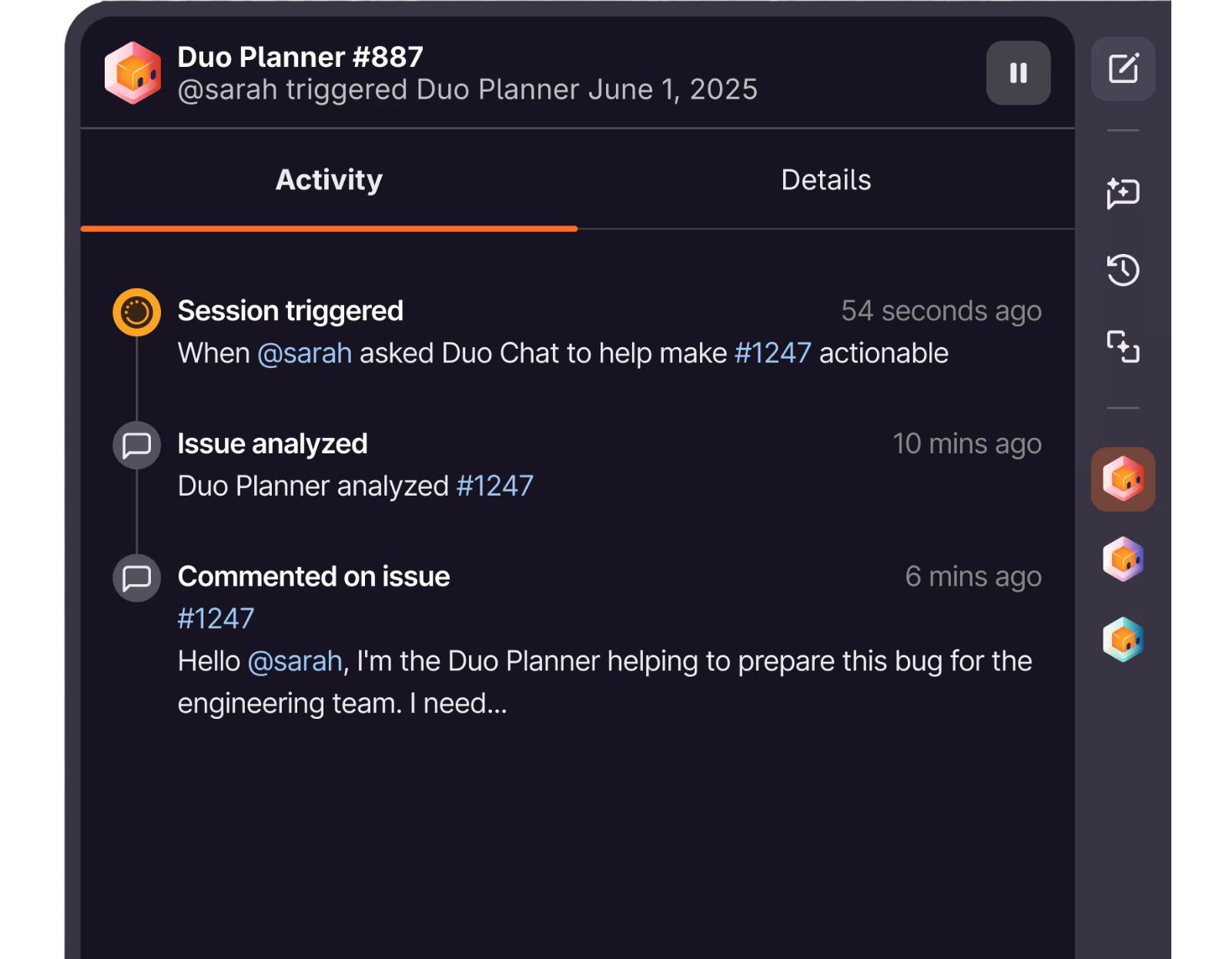Select the purple Duo agent icon

[x=1123, y=559]
